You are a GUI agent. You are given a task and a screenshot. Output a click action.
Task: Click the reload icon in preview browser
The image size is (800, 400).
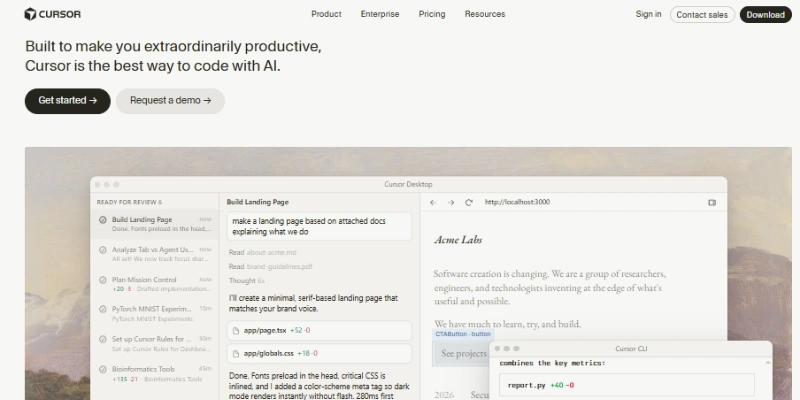pos(469,203)
